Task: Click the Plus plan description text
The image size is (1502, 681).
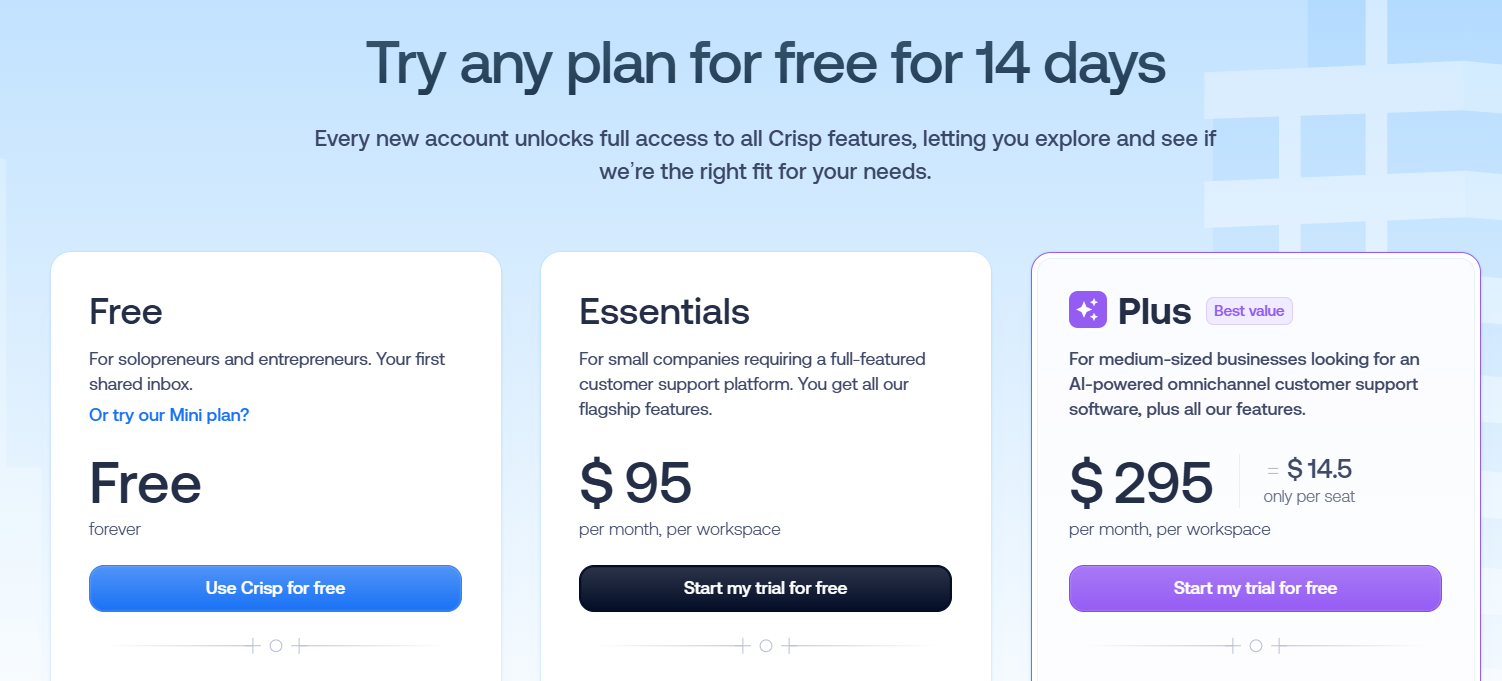Action: [1244, 383]
